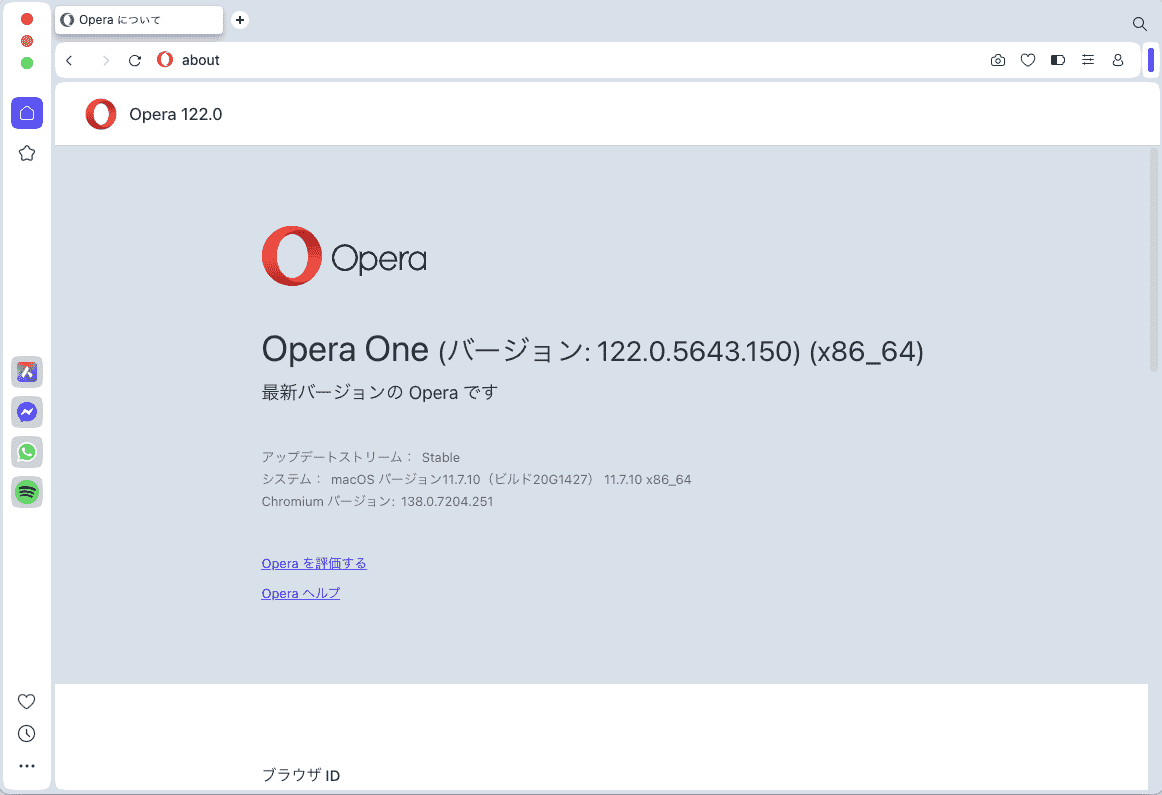The image size is (1162, 795).
Task: Toggle the battery saver icon in the address bar
Action: [1058, 60]
